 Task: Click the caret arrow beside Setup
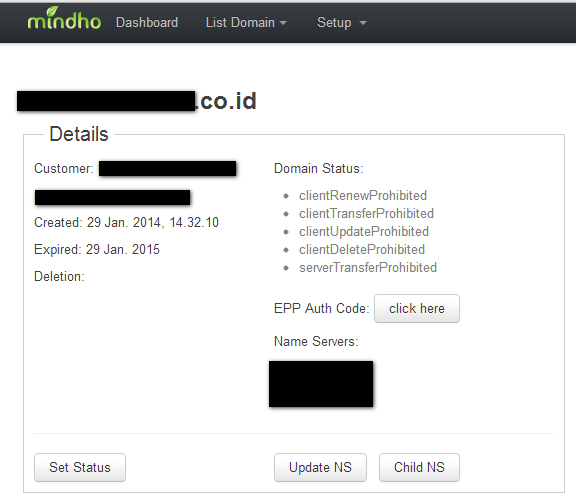click(x=363, y=23)
